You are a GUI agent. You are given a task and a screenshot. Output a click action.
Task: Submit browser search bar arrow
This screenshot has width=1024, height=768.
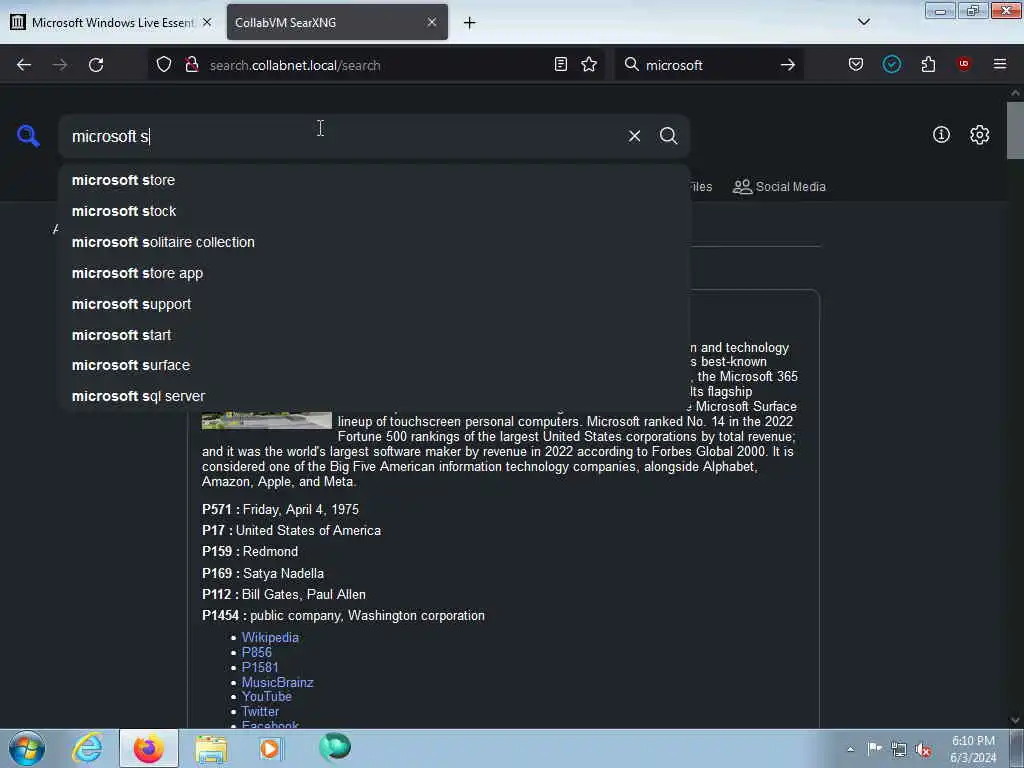788,65
